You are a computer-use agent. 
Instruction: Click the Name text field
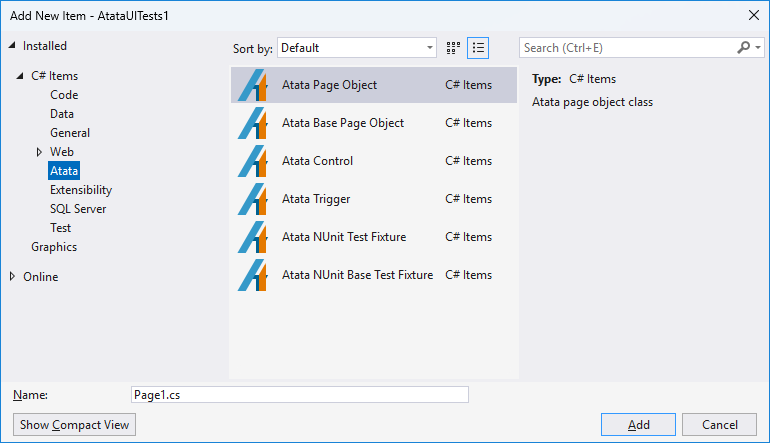coord(299,395)
